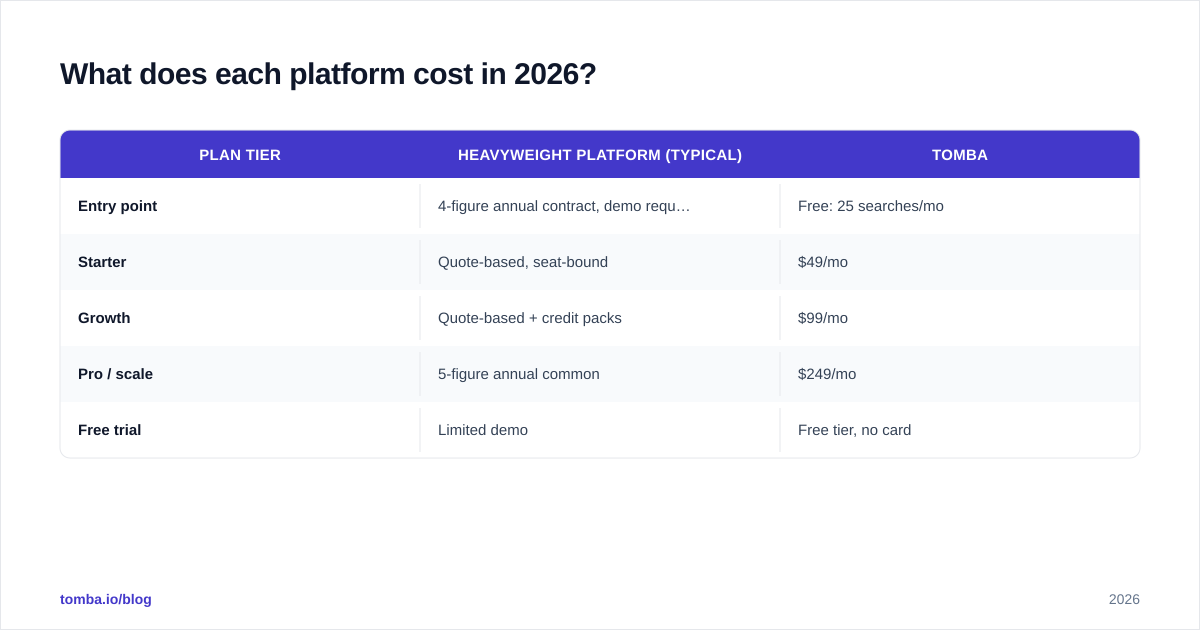This screenshot has height=630, width=1200.
Task: Click the Free tier, no card cell
Action: click(x=855, y=430)
